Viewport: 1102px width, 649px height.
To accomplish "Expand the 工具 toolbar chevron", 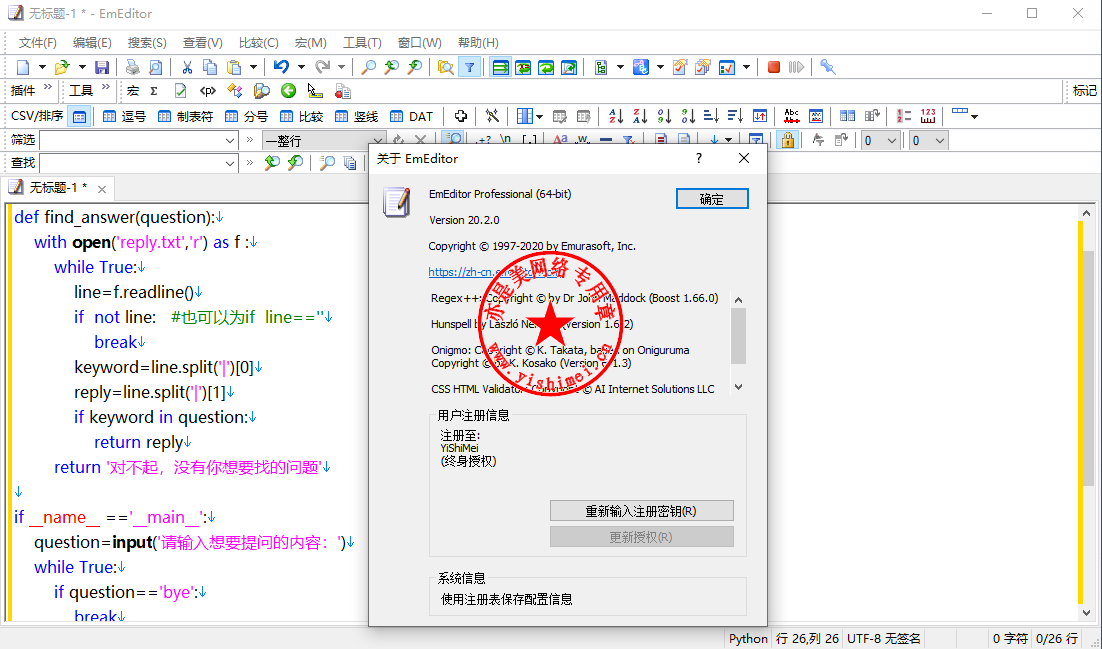I will (105, 87).
